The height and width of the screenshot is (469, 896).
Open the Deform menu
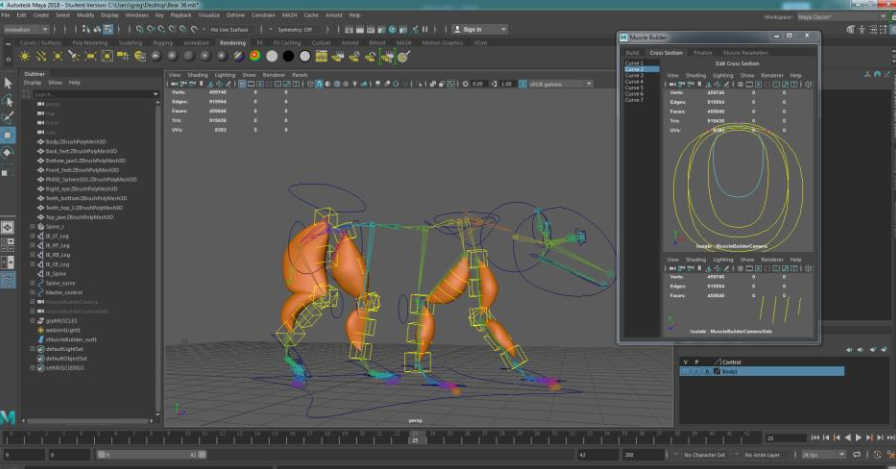click(x=235, y=15)
